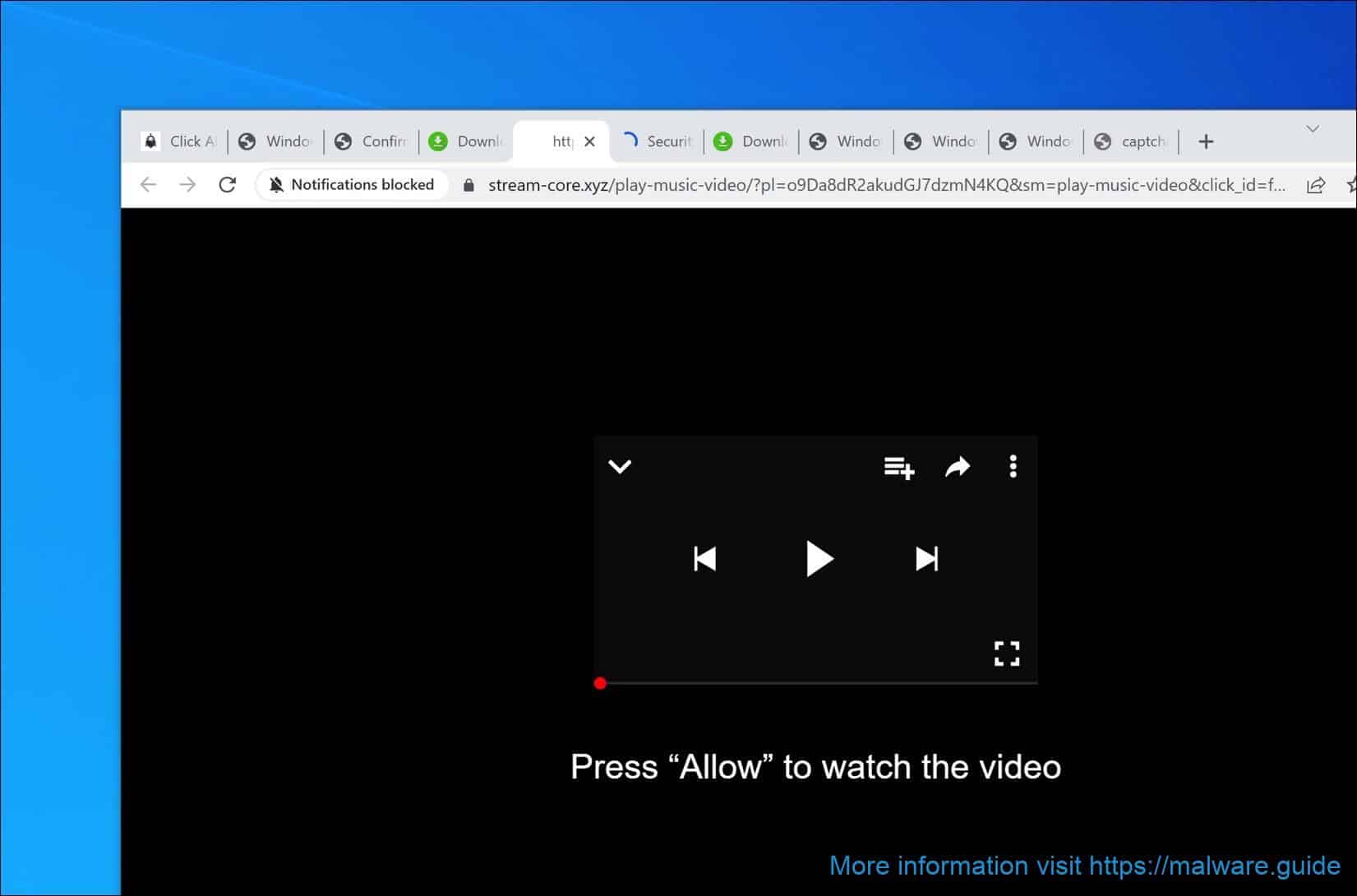Click the padlock icon to view site security
This screenshot has width=1357, height=896.
click(468, 185)
